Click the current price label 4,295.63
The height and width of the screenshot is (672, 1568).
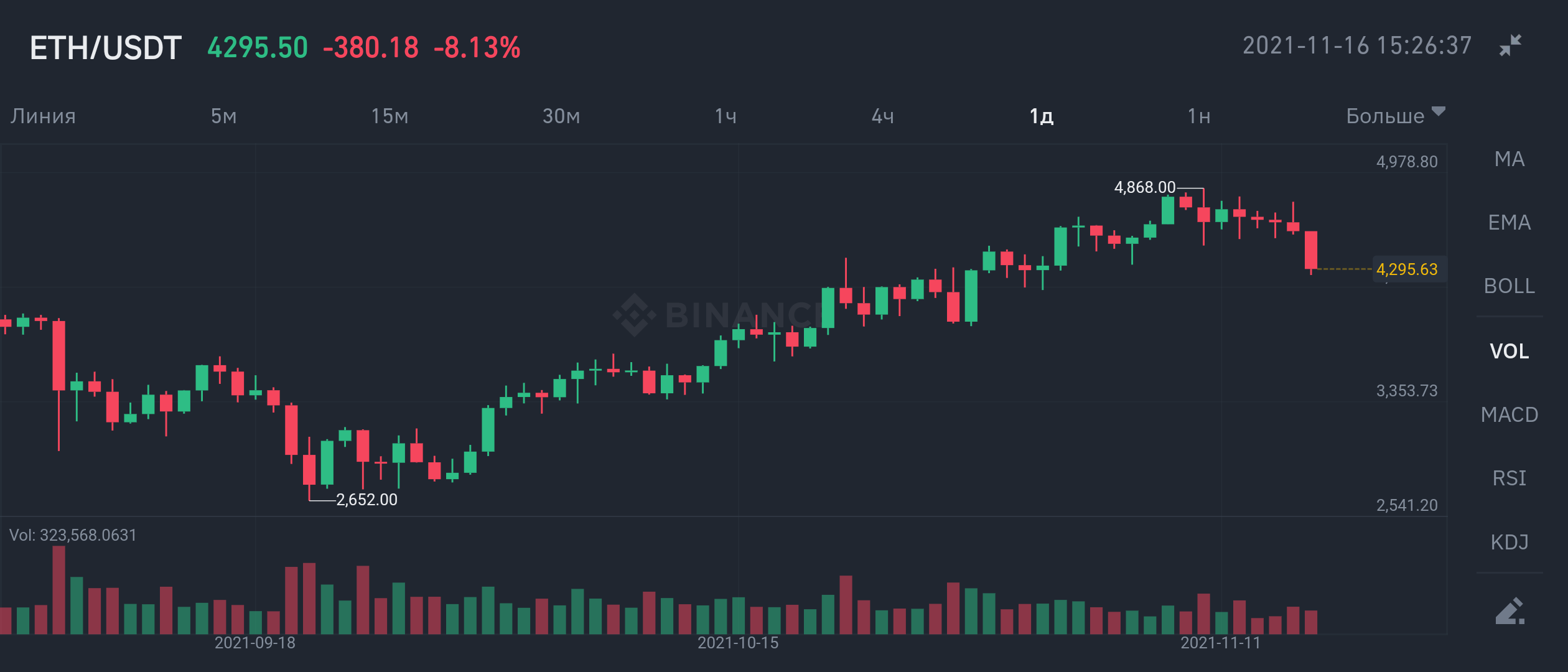(1407, 269)
